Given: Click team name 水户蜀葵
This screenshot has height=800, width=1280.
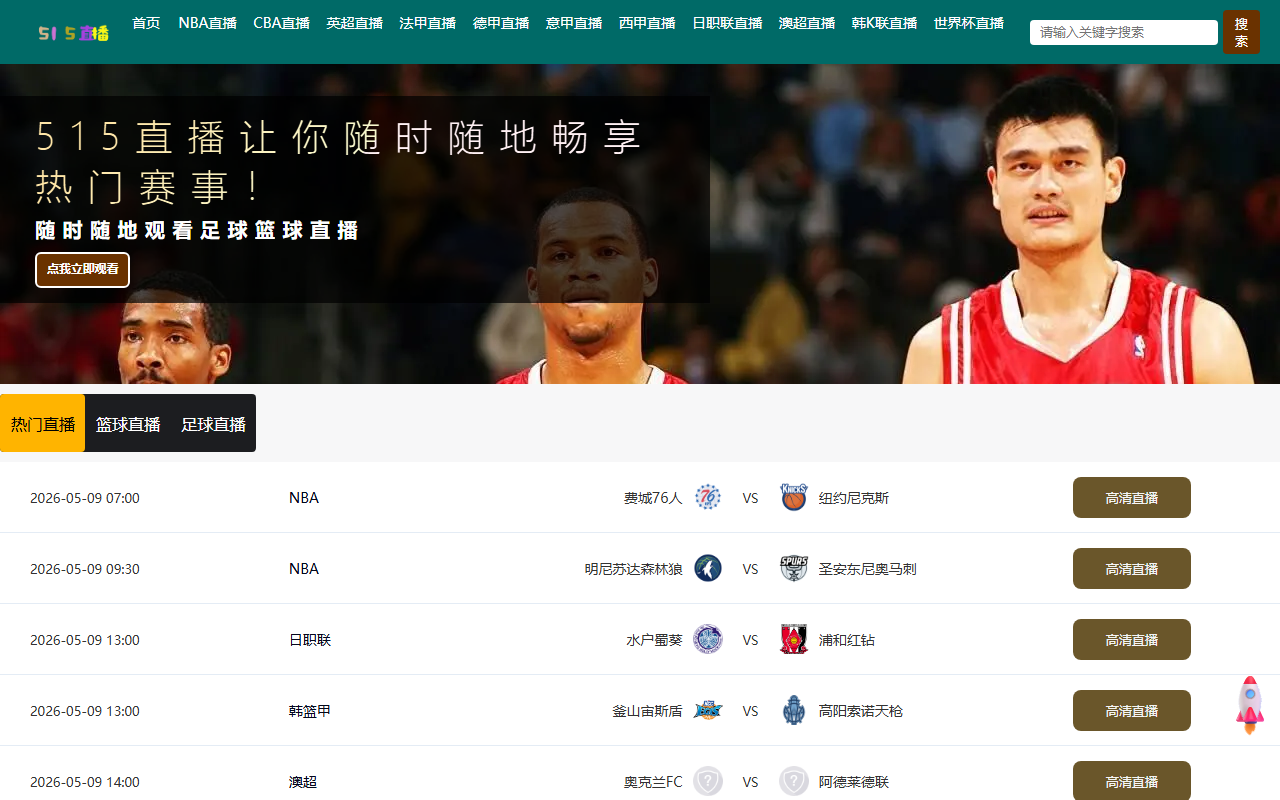Looking at the screenshot, I should (654, 640).
